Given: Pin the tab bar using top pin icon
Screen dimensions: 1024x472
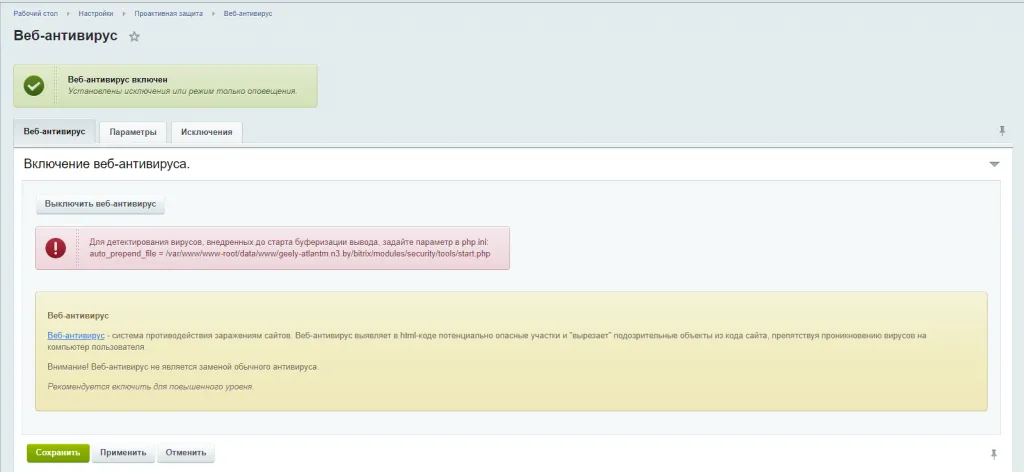Looking at the screenshot, I should click(x=1002, y=131).
